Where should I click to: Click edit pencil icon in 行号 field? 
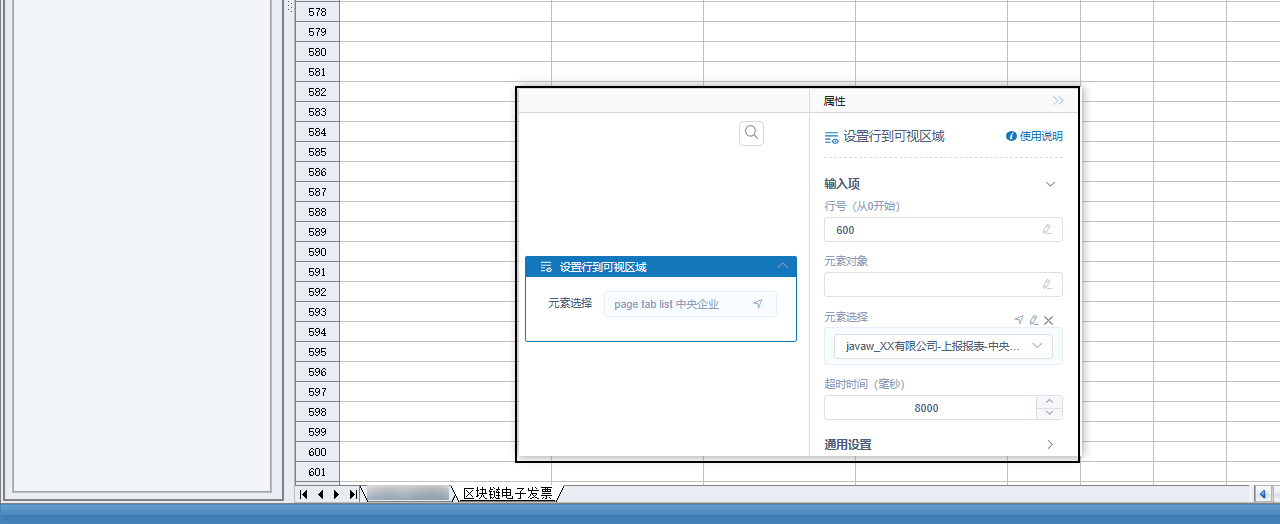(1047, 229)
